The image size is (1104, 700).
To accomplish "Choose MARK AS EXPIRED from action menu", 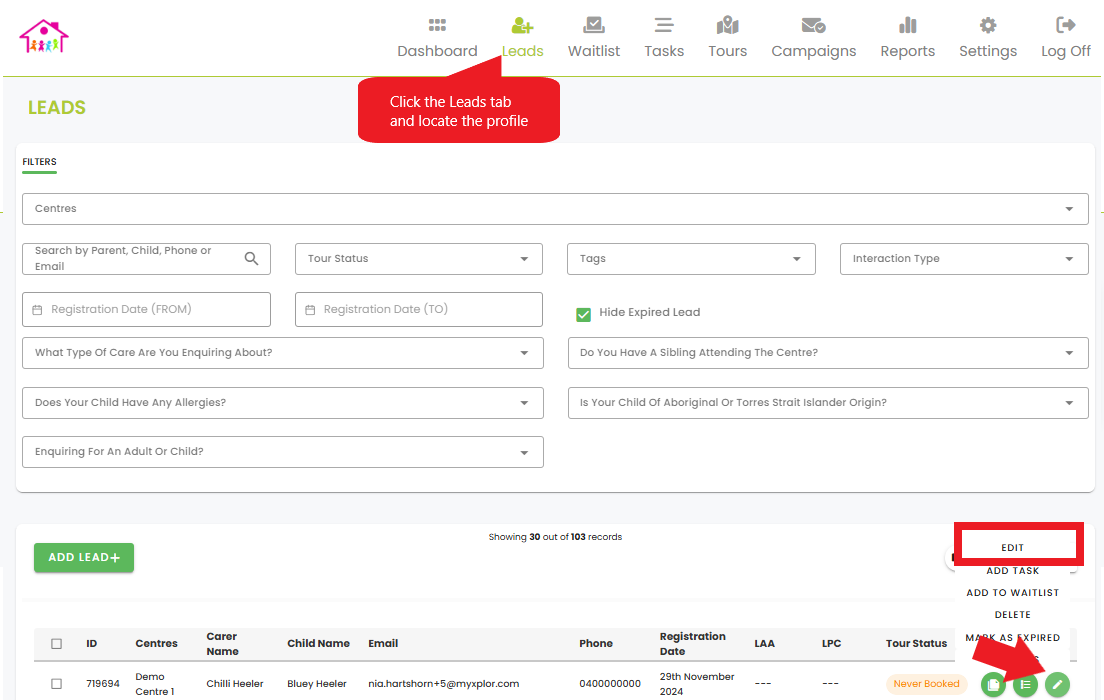I will coord(1012,637).
